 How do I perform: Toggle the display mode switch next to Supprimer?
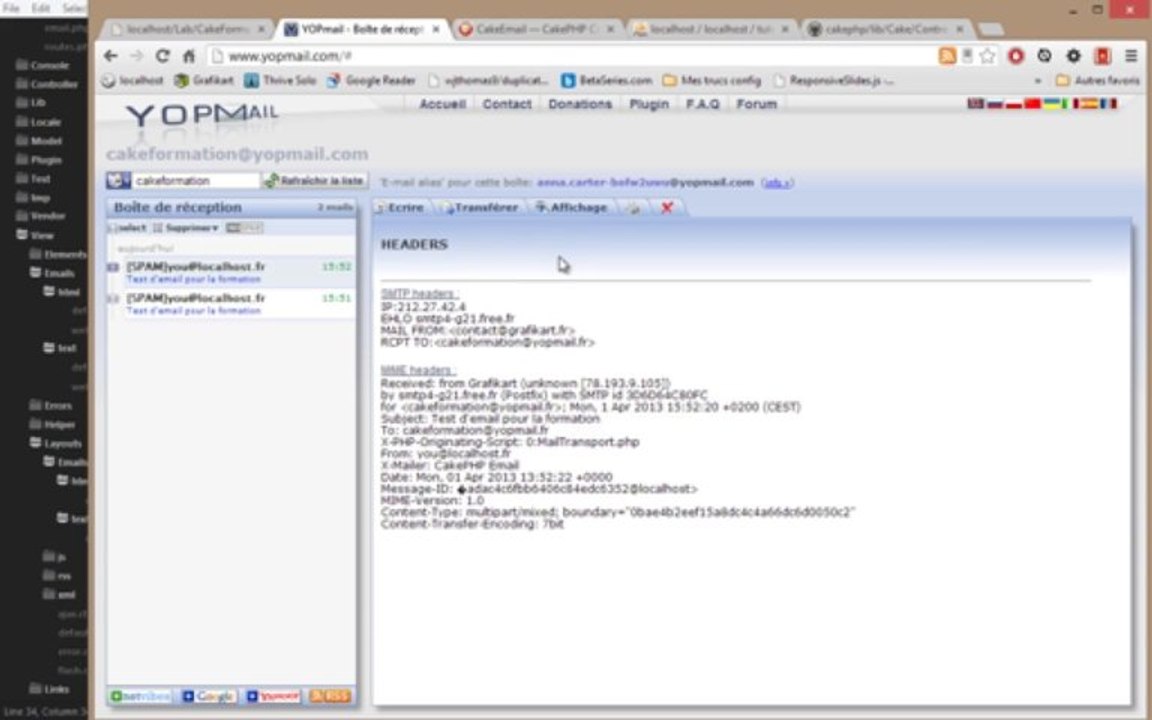tap(244, 228)
